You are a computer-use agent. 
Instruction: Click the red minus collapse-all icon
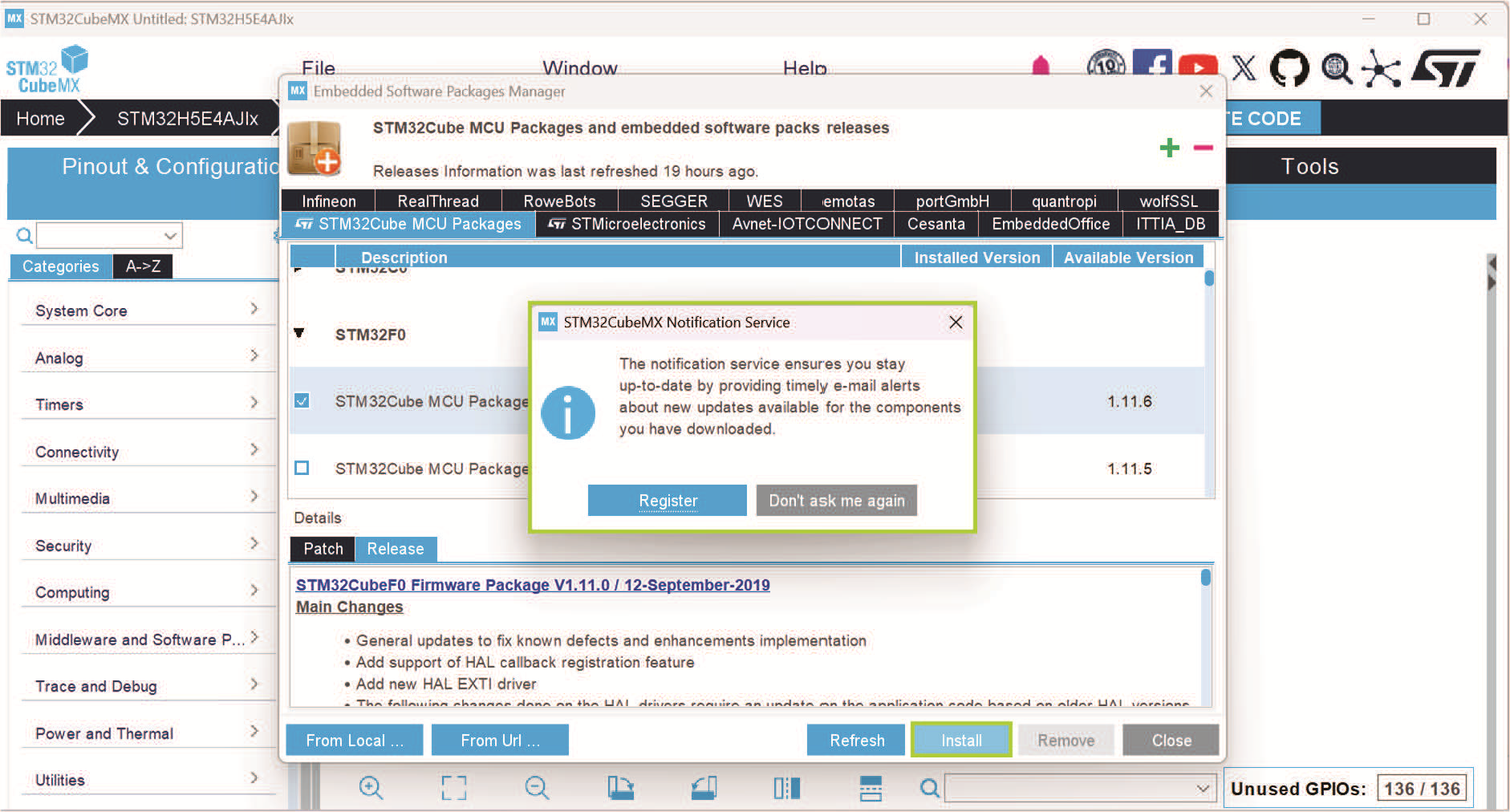click(1203, 148)
